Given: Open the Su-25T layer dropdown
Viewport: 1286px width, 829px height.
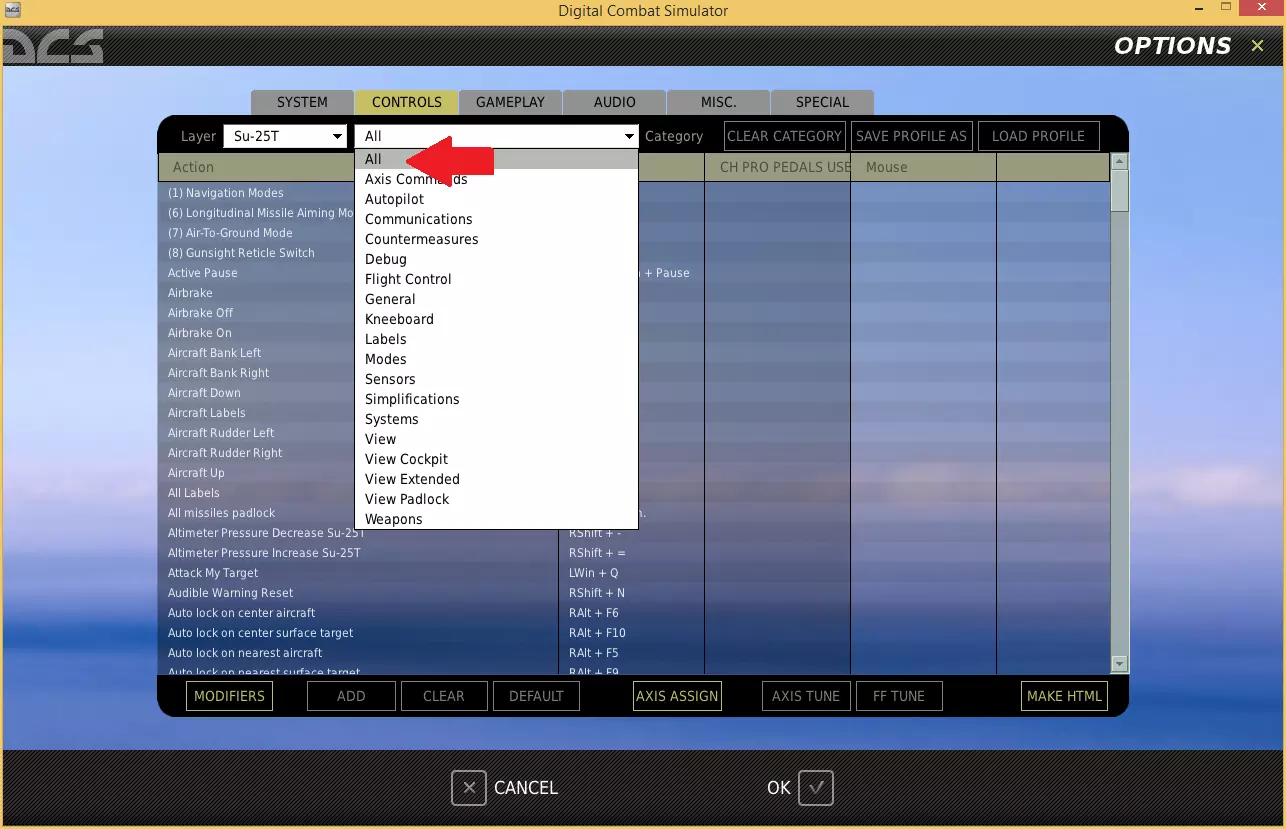Looking at the screenshot, I should pyautogui.click(x=285, y=136).
